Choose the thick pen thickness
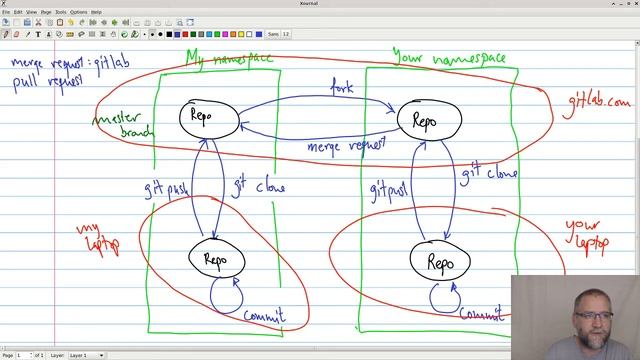The height and width of the screenshot is (360, 640). 160,34
